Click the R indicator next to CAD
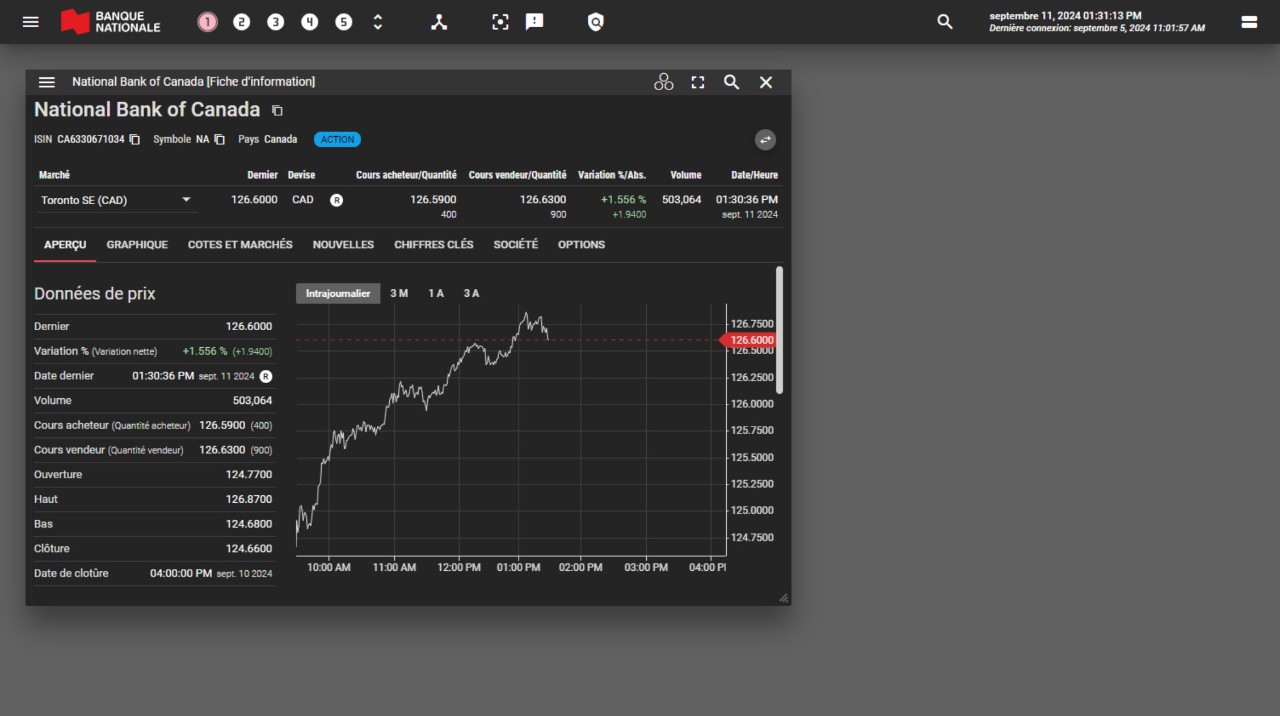 (x=337, y=200)
